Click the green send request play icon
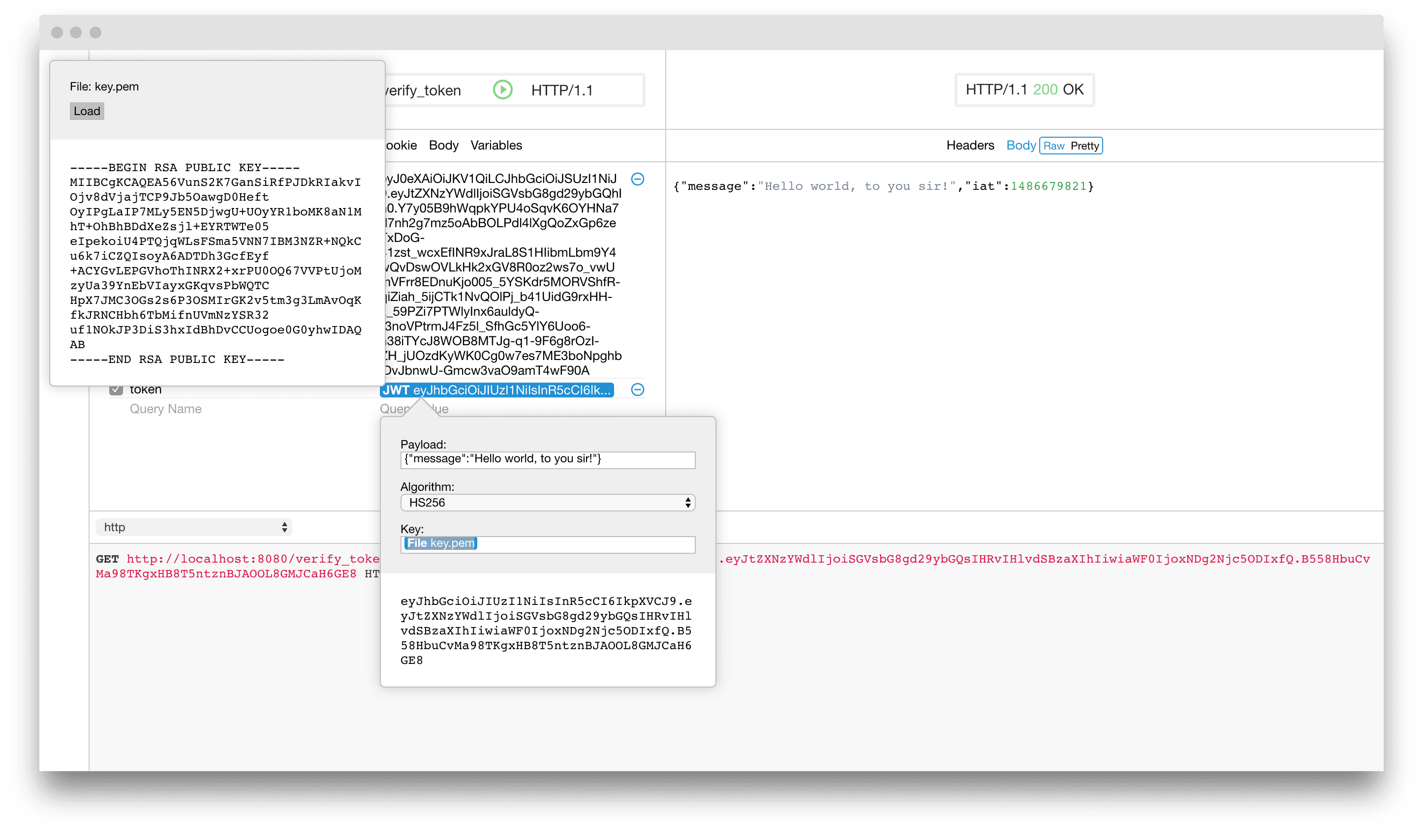This screenshot has width=1423, height=840. [502, 90]
